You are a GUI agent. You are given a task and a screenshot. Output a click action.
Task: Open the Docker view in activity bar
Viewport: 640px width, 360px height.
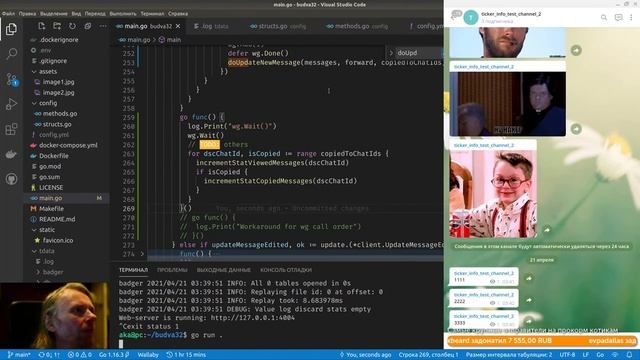(x=11, y=154)
